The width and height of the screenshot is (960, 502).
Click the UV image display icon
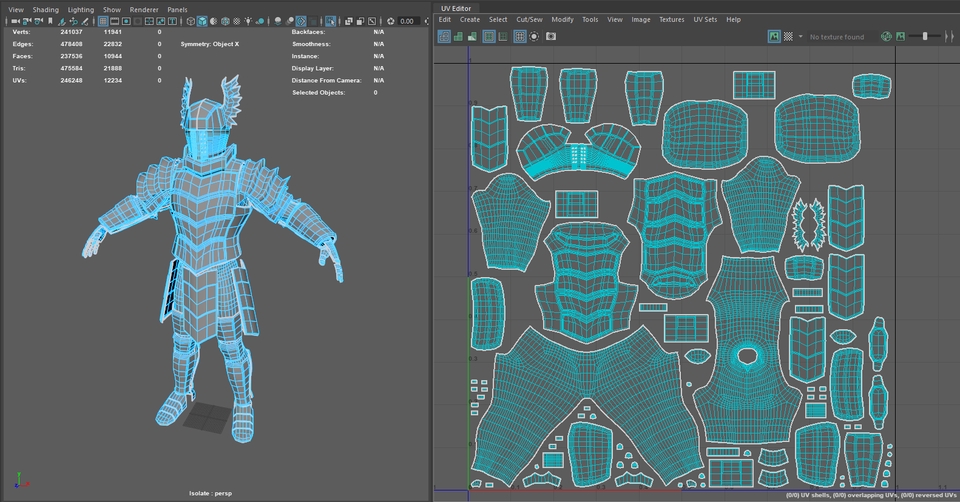(x=774, y=37)
